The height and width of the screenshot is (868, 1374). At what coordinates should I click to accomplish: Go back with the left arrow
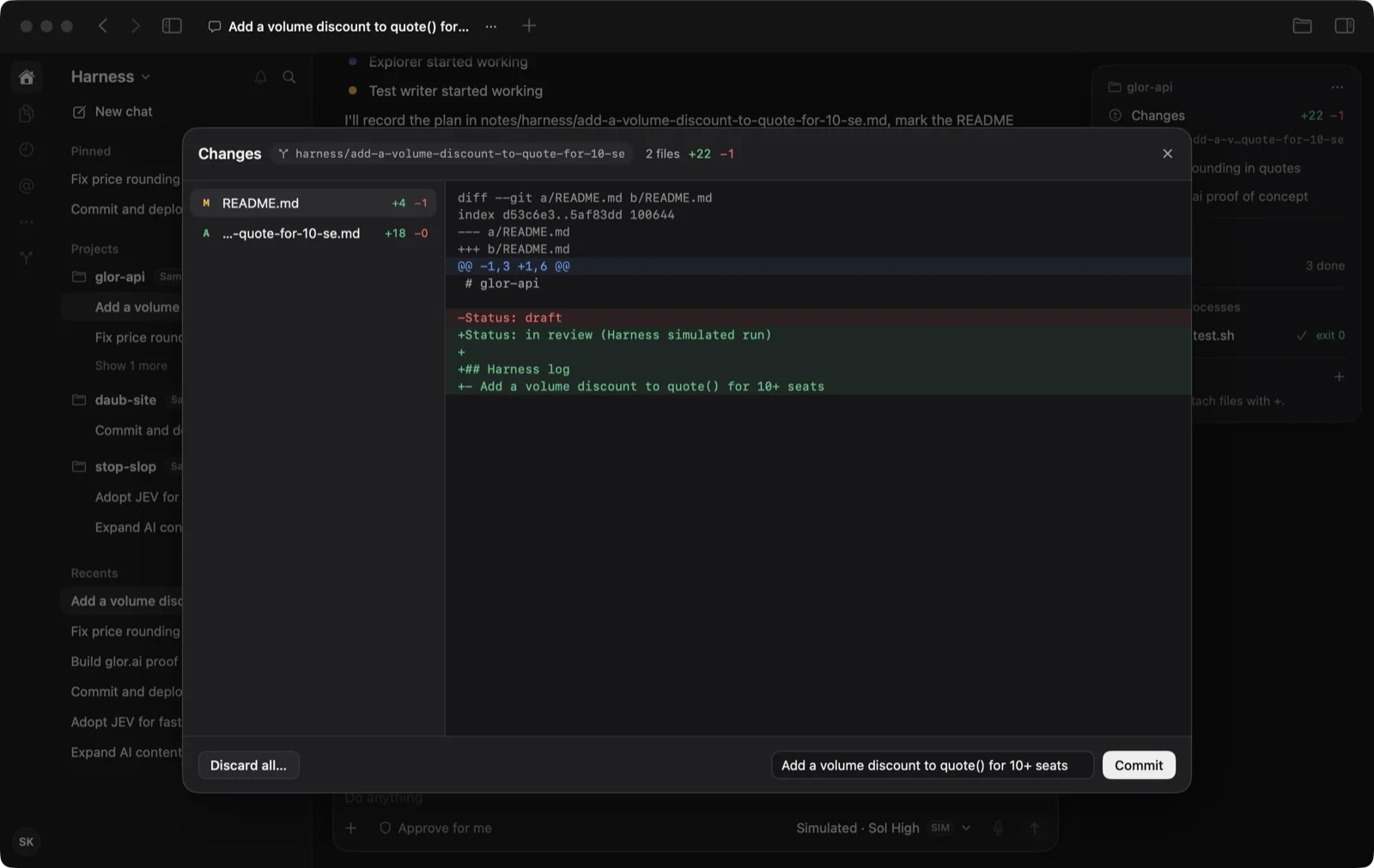pyautogui.click(x=103, y=26)
